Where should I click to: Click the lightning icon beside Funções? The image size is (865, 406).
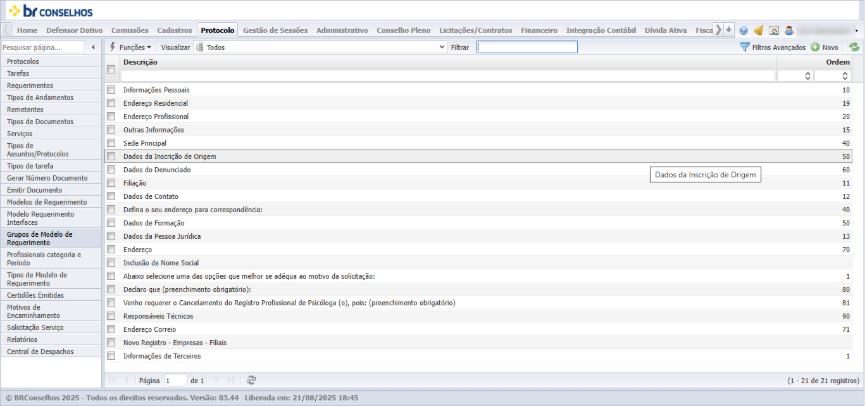click(x=113, y=47)
